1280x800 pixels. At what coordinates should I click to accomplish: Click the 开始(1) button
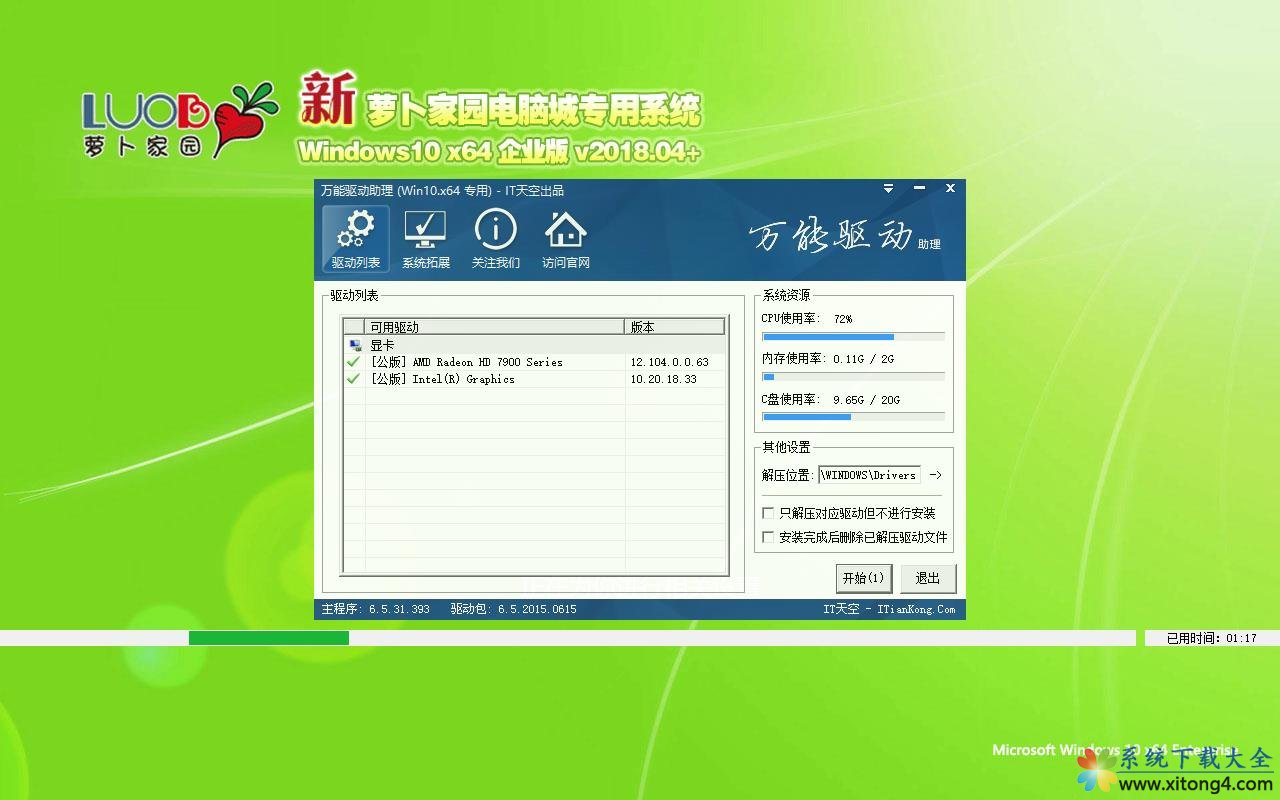tap(863, 578)
